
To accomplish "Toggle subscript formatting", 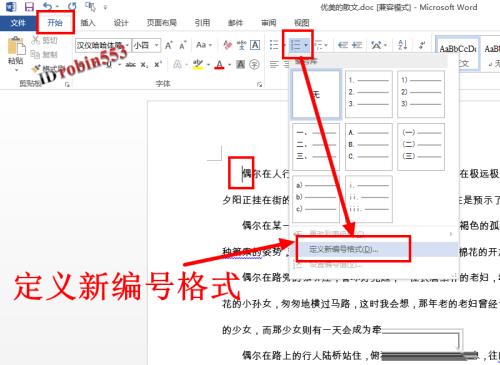I will (144, 64).
